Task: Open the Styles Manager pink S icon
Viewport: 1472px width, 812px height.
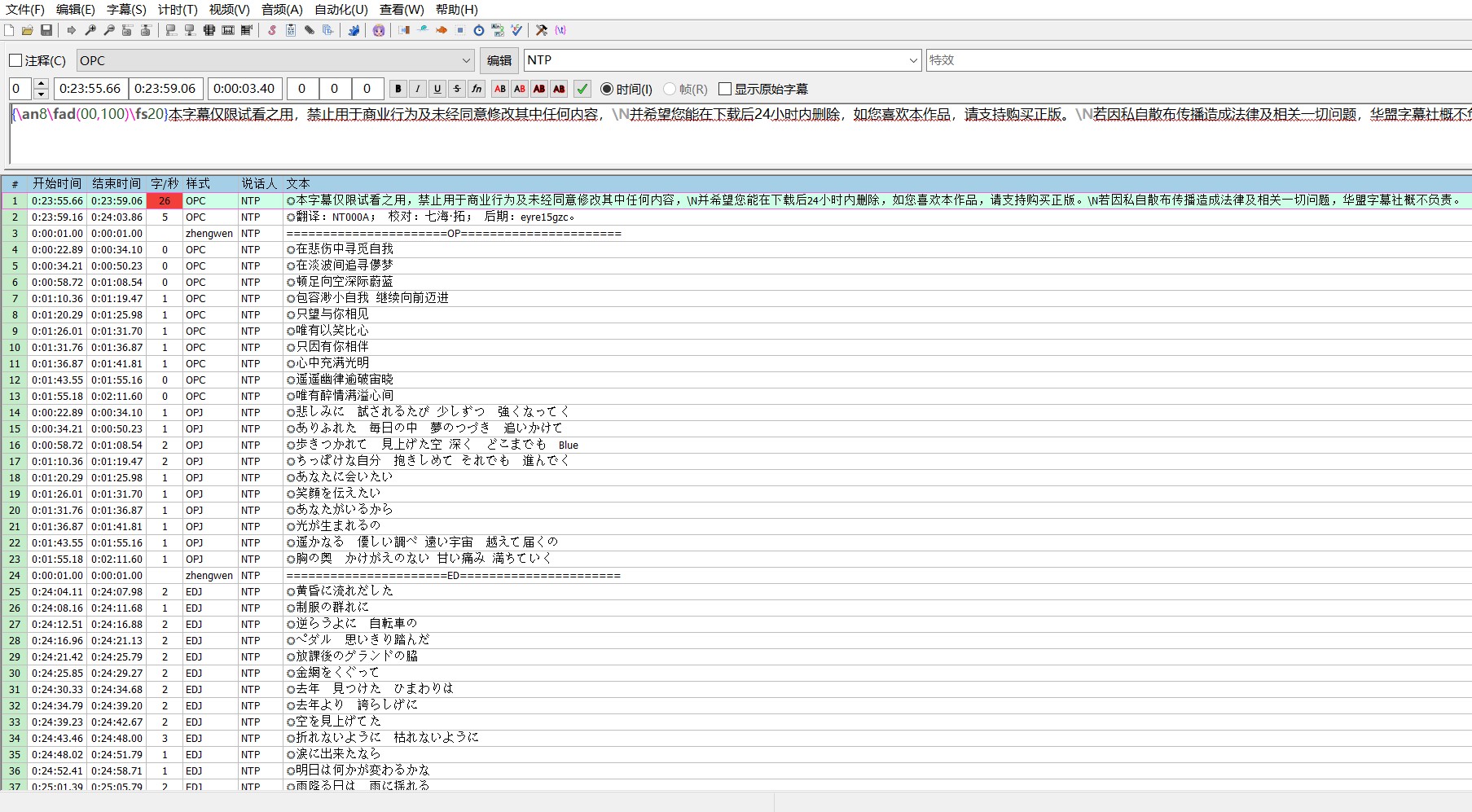Action: pos(272,30)
